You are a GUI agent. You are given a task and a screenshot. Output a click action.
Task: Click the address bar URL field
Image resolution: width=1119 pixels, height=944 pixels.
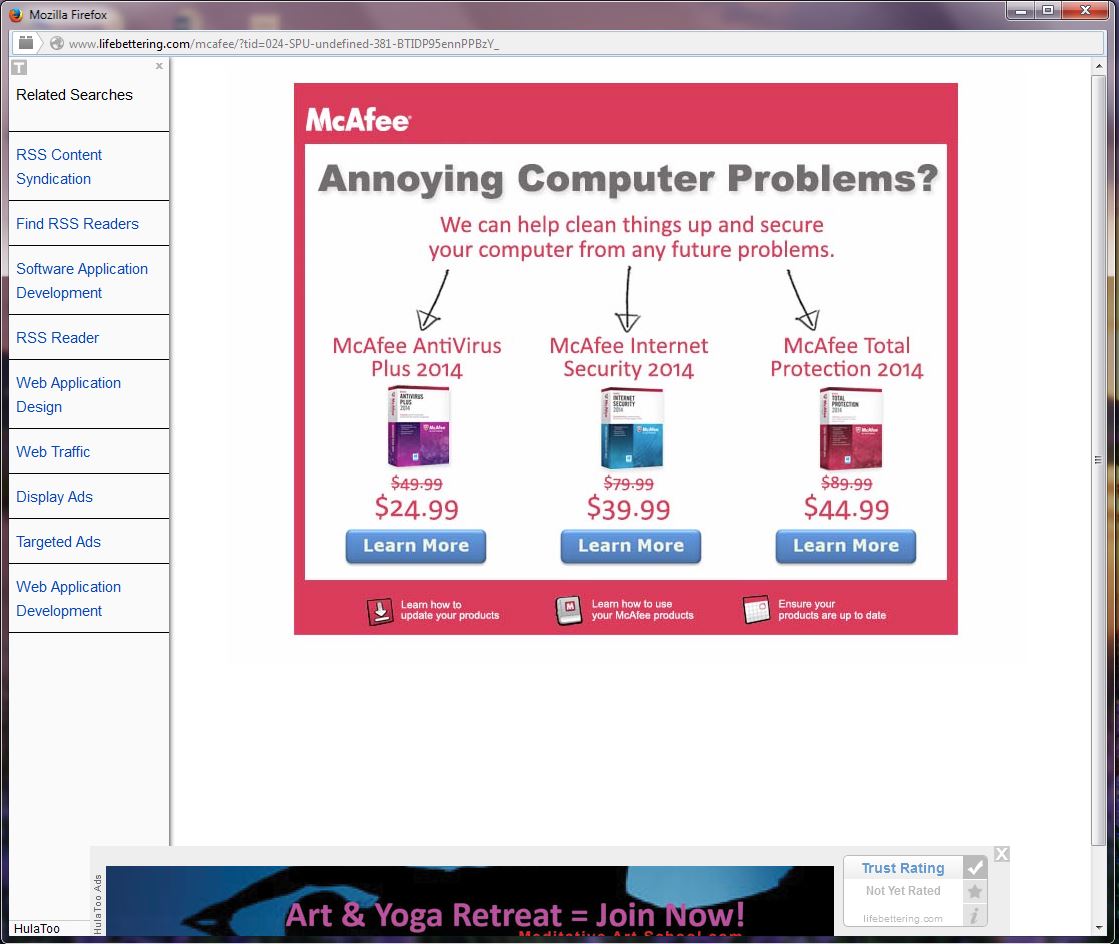coord(557,44)
